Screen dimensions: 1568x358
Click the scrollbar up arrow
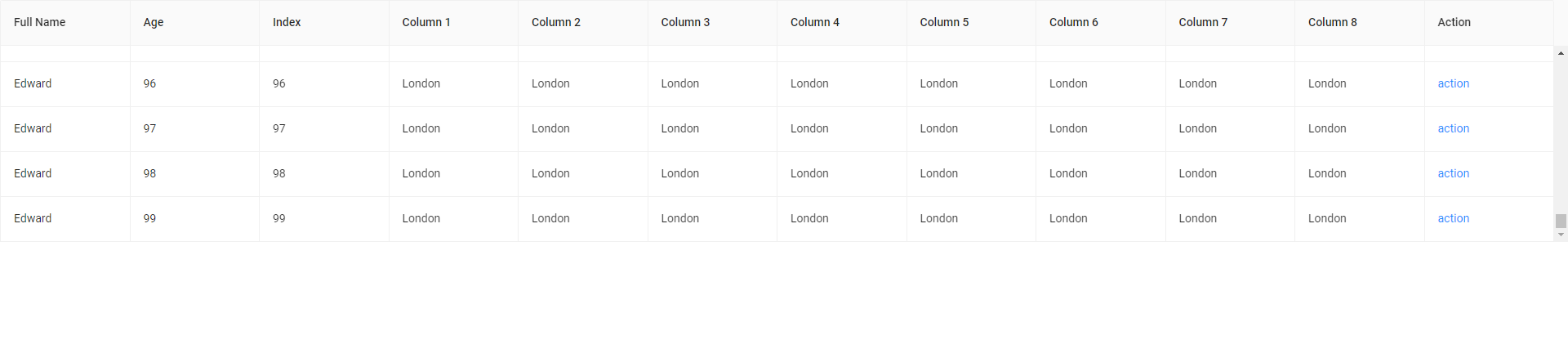click(1561, 54)
